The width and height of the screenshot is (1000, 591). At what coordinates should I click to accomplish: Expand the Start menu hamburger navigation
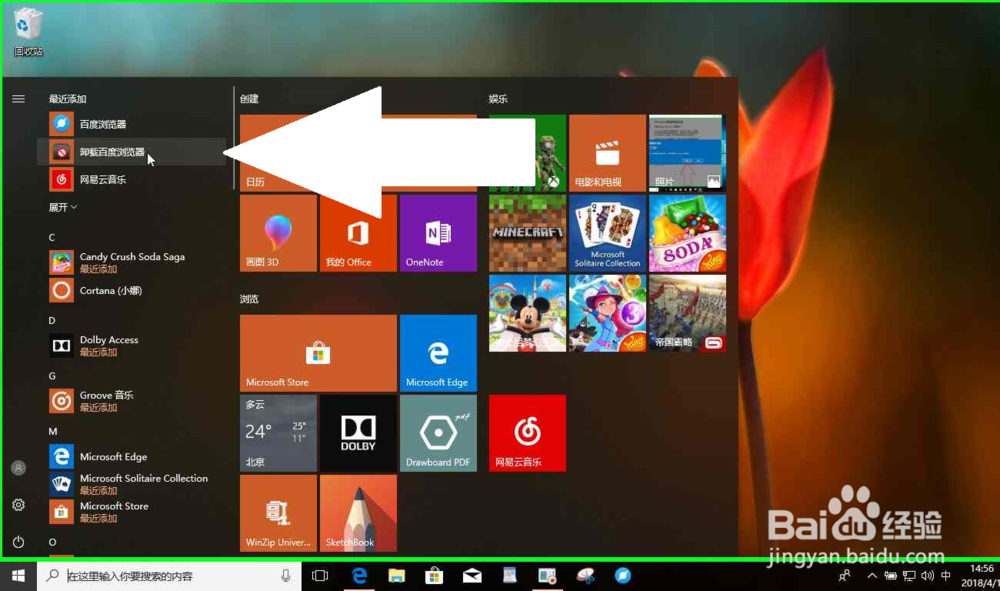click(x=18, y=99)
